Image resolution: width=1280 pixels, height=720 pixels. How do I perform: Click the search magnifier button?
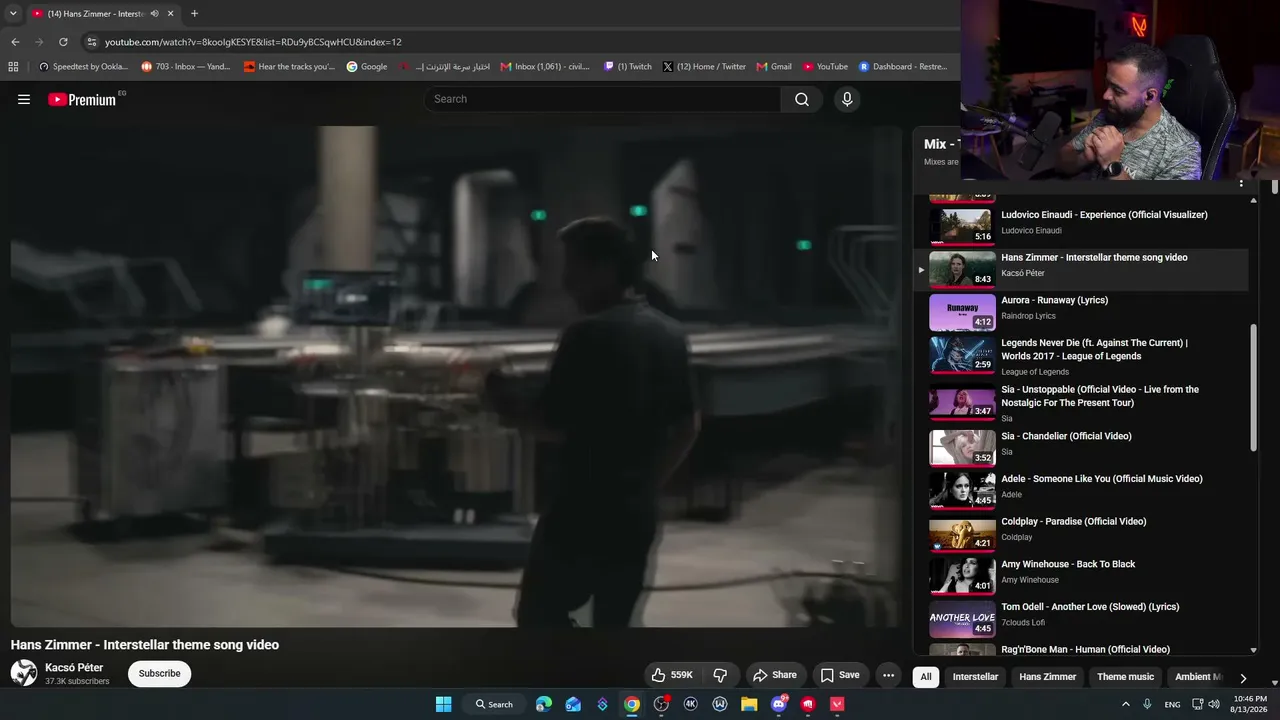(802, 99)
